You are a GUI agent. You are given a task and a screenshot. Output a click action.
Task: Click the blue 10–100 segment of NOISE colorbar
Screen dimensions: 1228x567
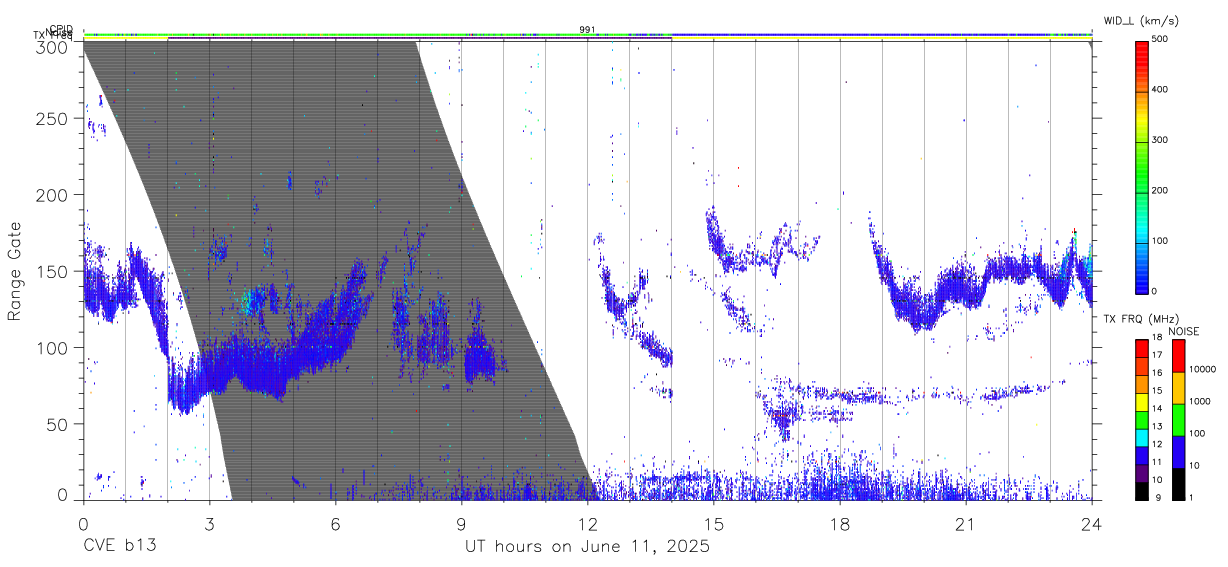[x=1179, y=451]
